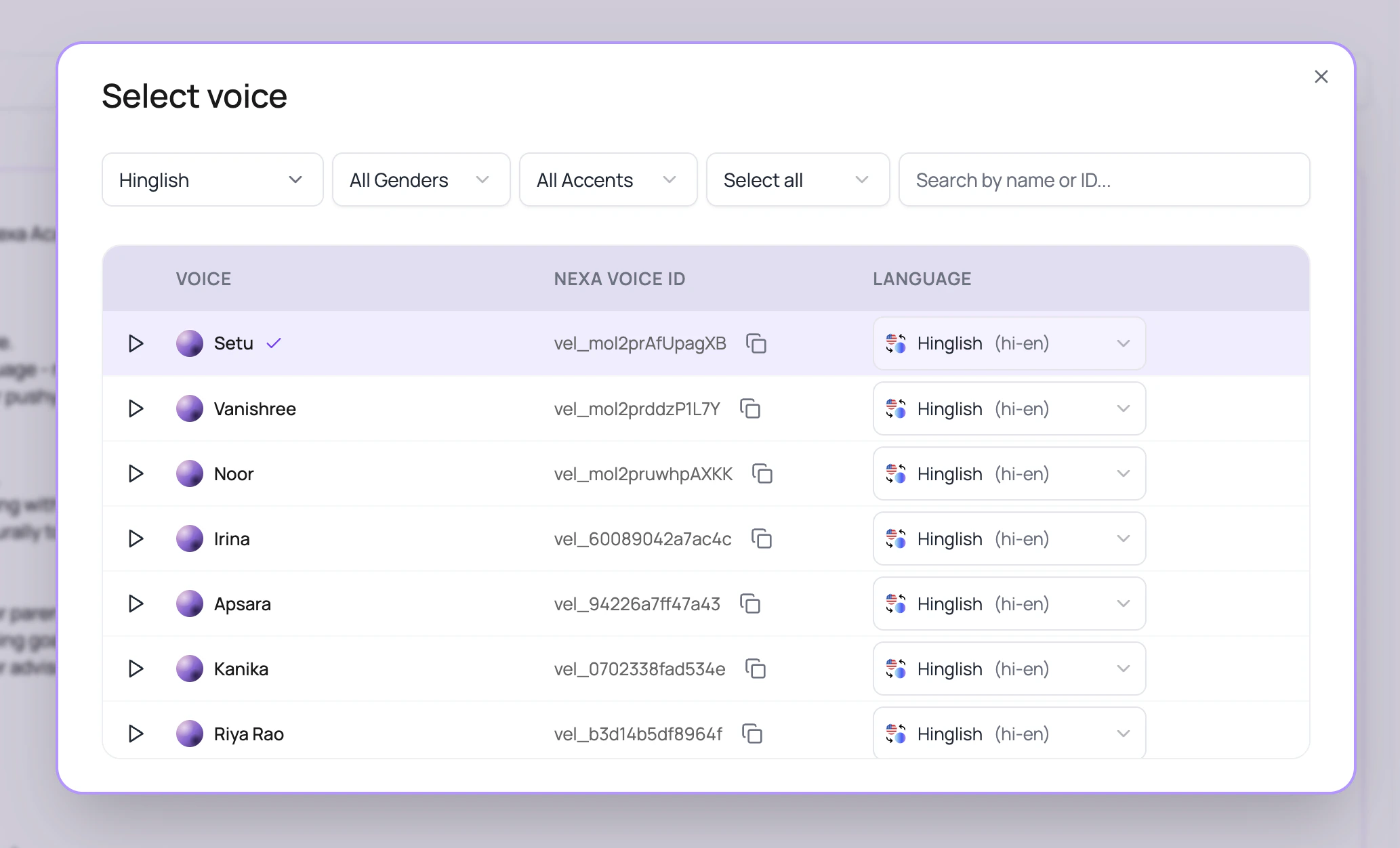Screen dimensions: 1400x848
Task: Select the Setu voice name
Action: tap(234, 343)
